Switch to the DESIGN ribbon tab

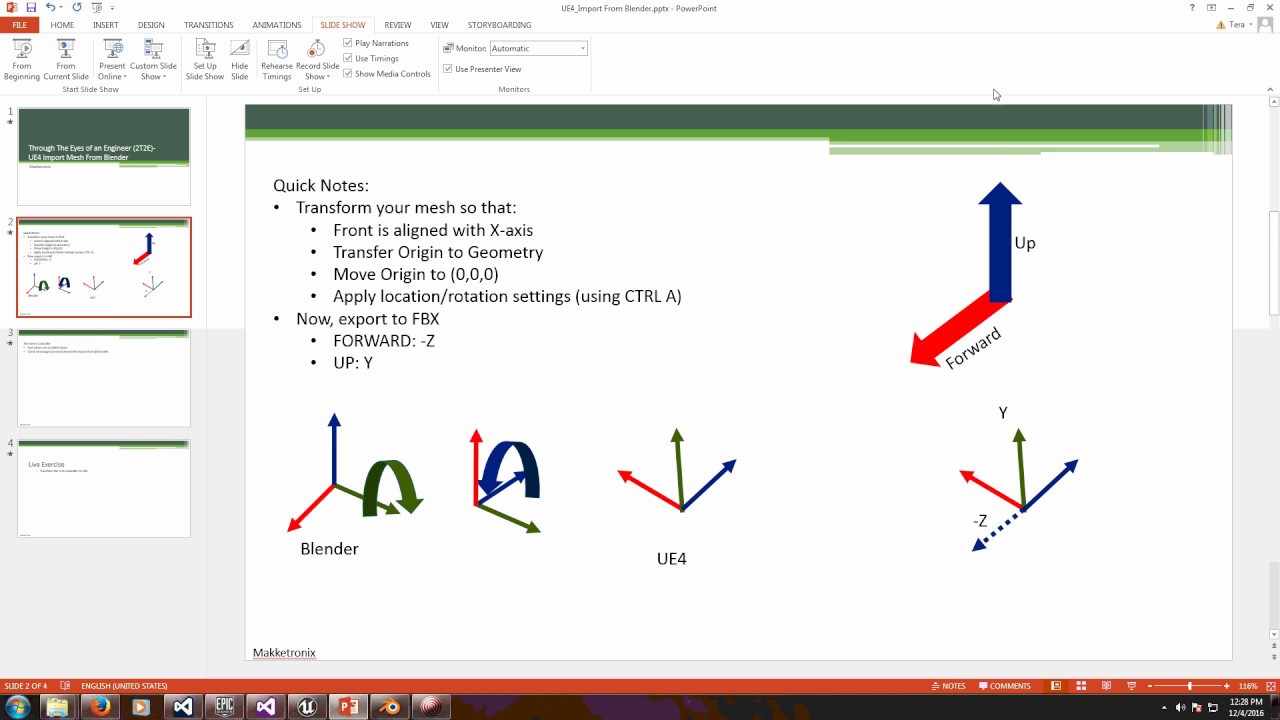pyautogui.click(x=151, y=25)
